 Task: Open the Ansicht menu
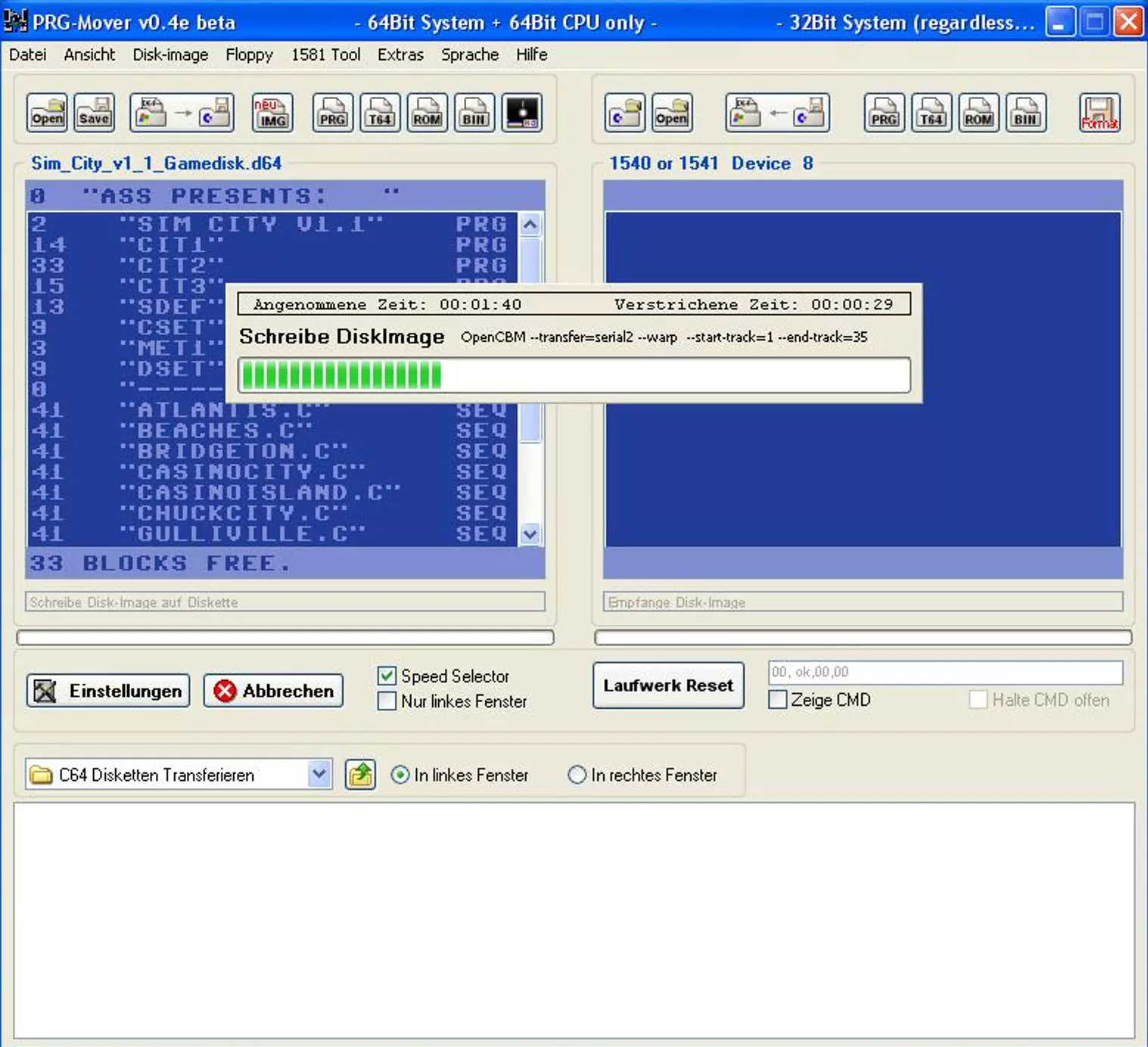(89, 54)
